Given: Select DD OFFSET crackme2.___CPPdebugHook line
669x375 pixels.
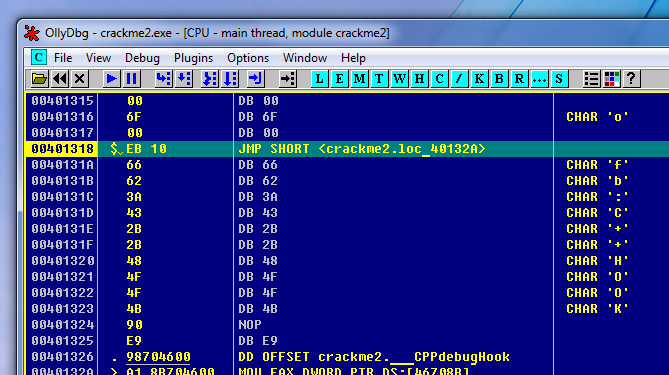Looking at the screenshot, I should coord(374,357).
